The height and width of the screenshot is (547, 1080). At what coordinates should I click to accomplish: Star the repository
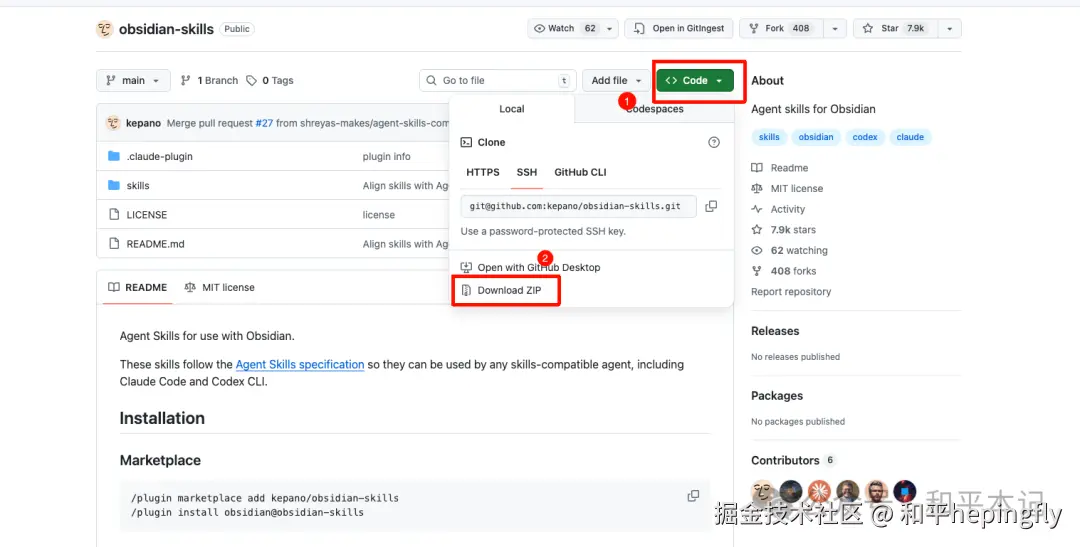tap(895, 28)
